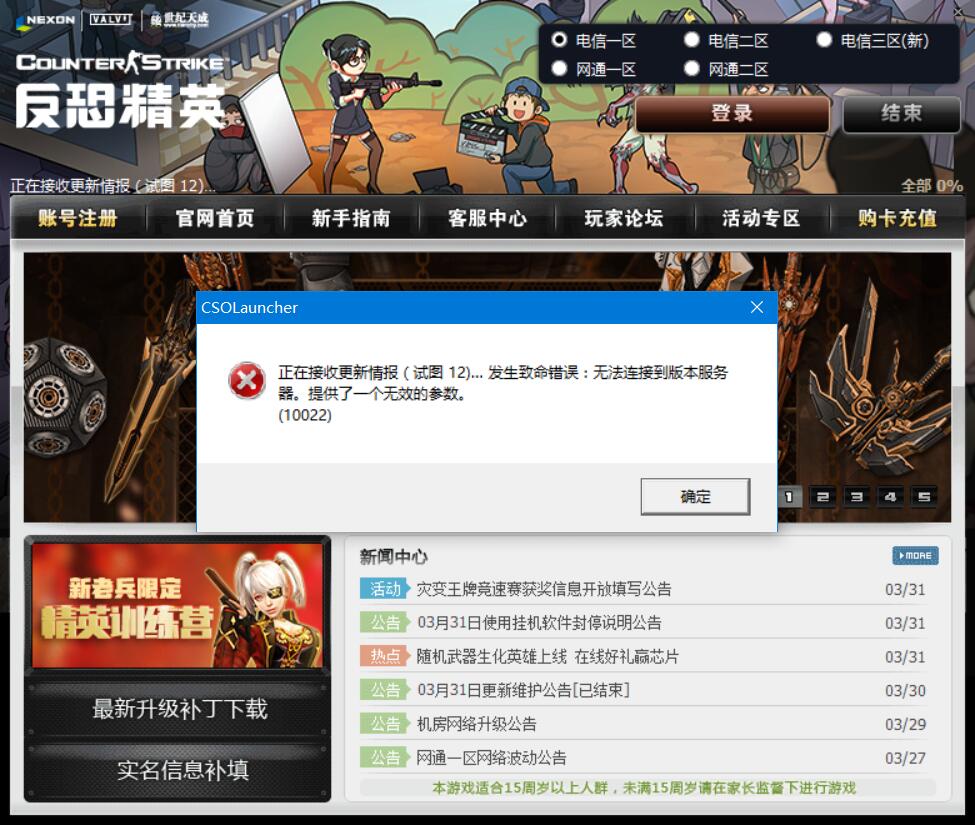Viewport: 975px width, 825px height.
Task: Select the 网通二区 server radio button
Action: pyautogui.click(x=691, y=68)
